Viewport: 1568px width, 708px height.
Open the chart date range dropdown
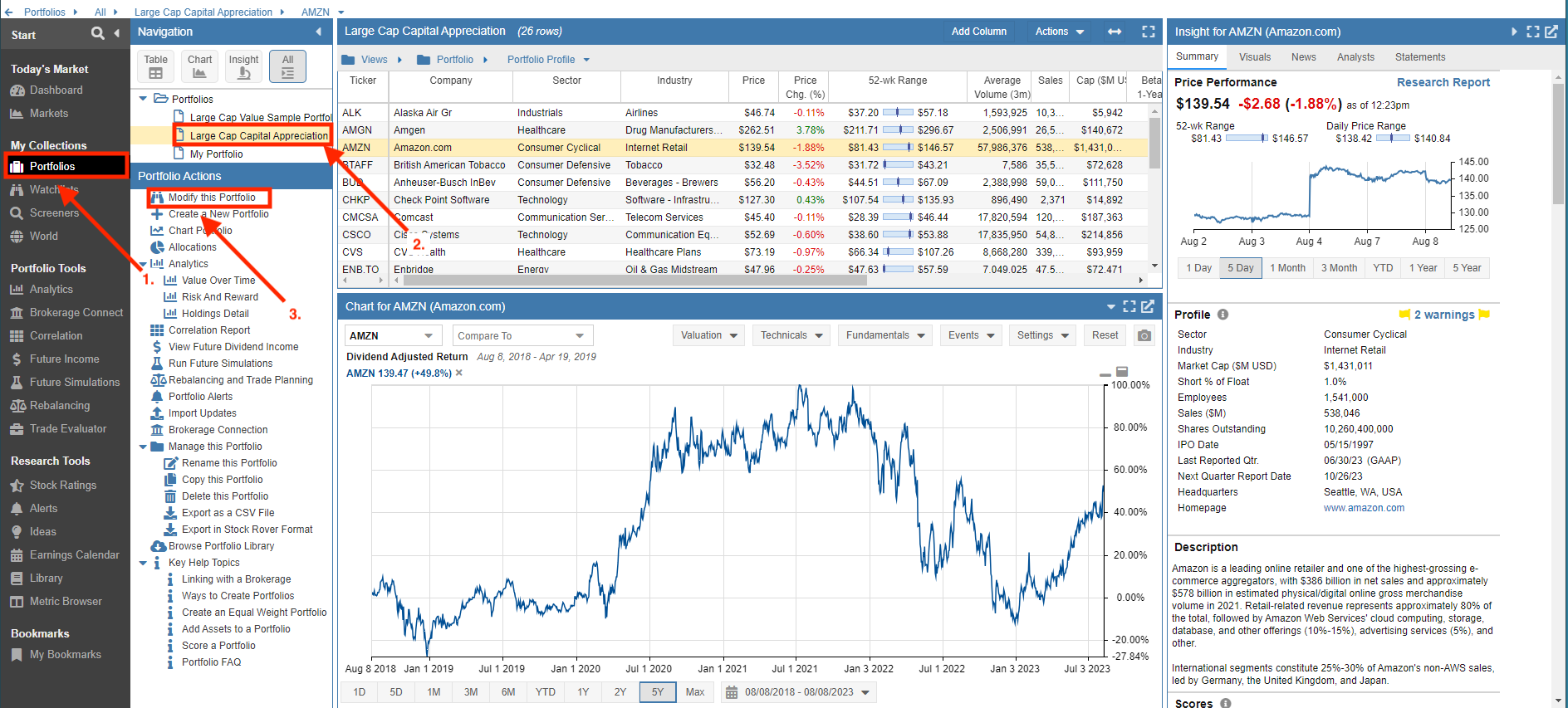point(799,692)
